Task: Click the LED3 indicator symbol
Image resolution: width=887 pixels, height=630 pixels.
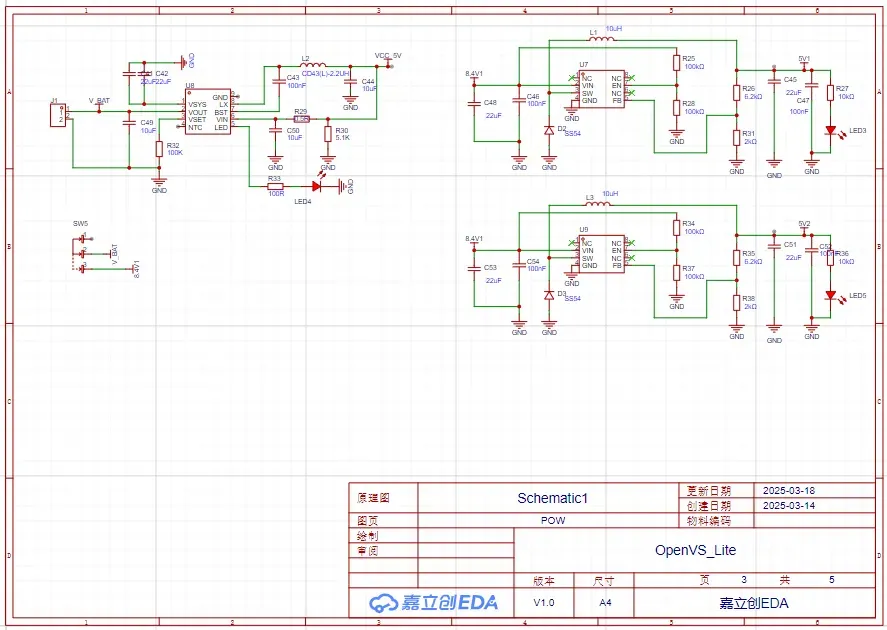Action: coord(830,131)
